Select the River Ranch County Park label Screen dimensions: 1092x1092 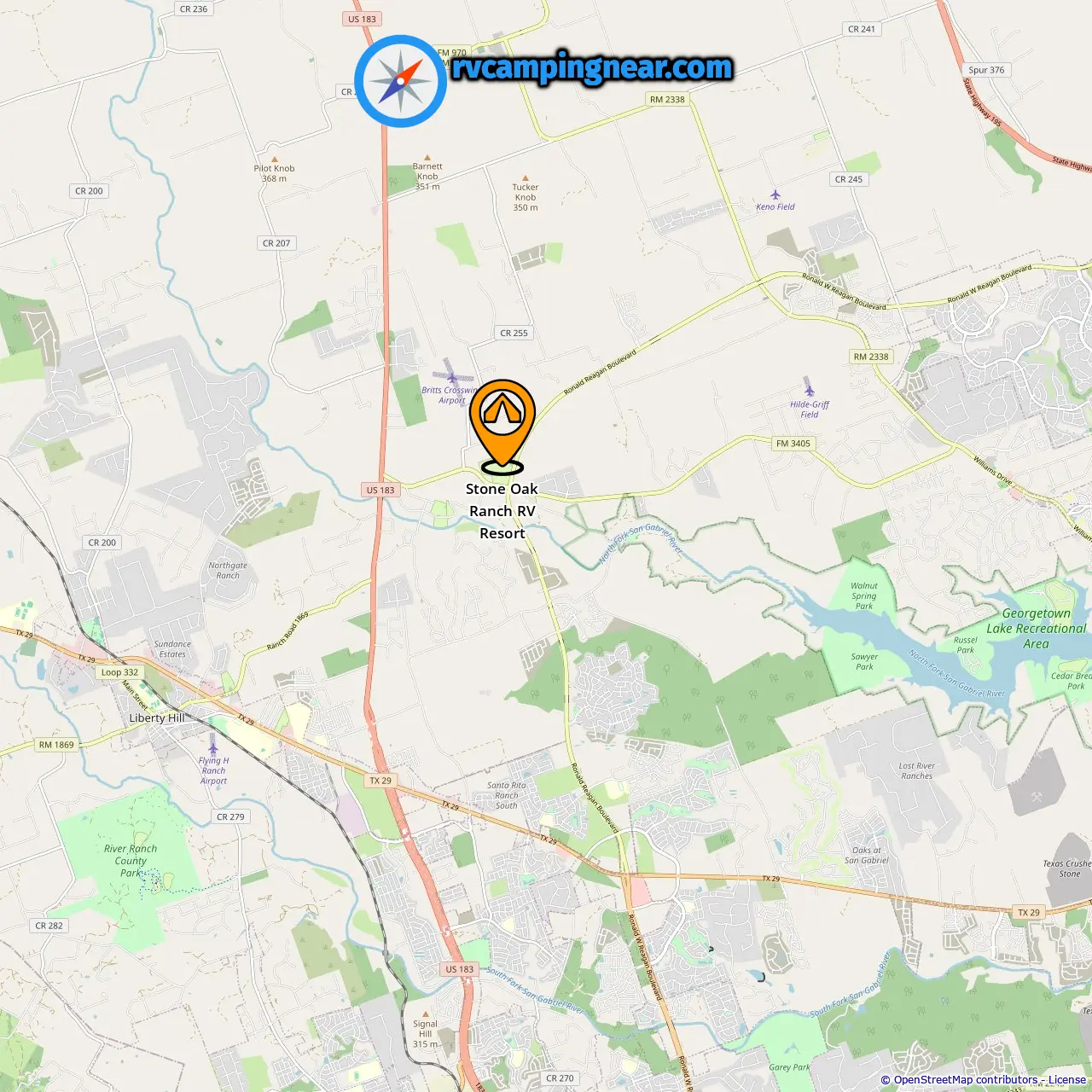131,861
